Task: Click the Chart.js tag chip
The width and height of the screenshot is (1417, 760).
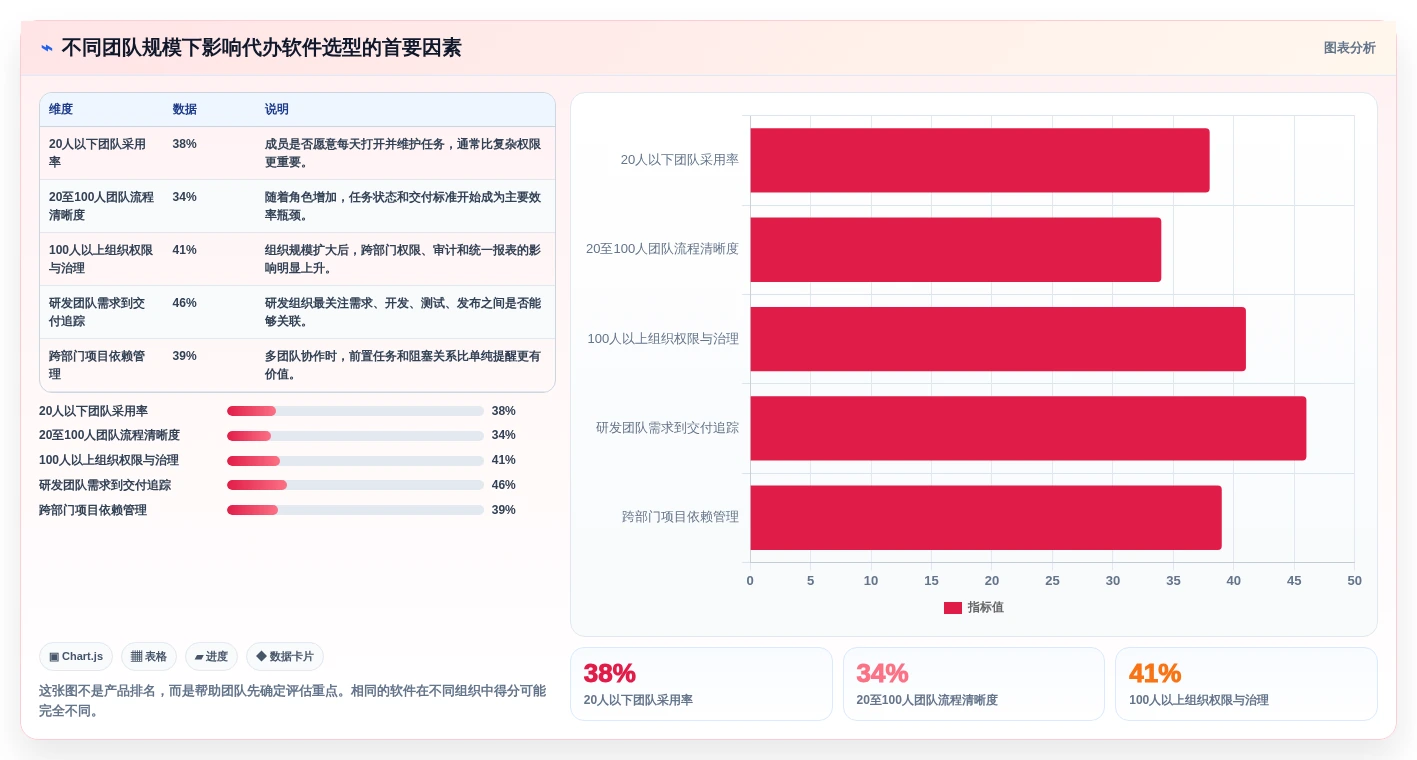Action: pyautogui.click(x=76, y=657)
